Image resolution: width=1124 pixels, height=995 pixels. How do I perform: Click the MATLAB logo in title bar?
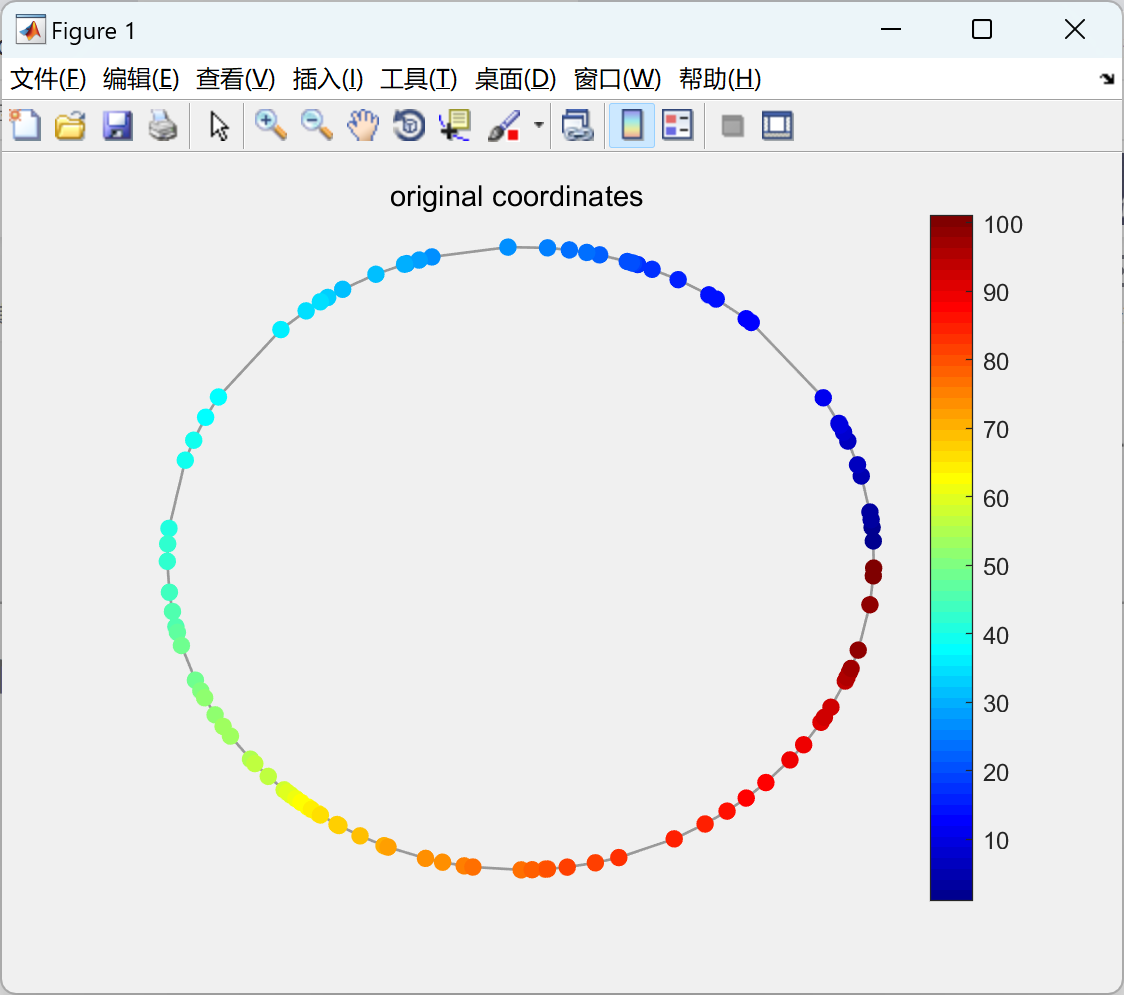coord(31,29)
